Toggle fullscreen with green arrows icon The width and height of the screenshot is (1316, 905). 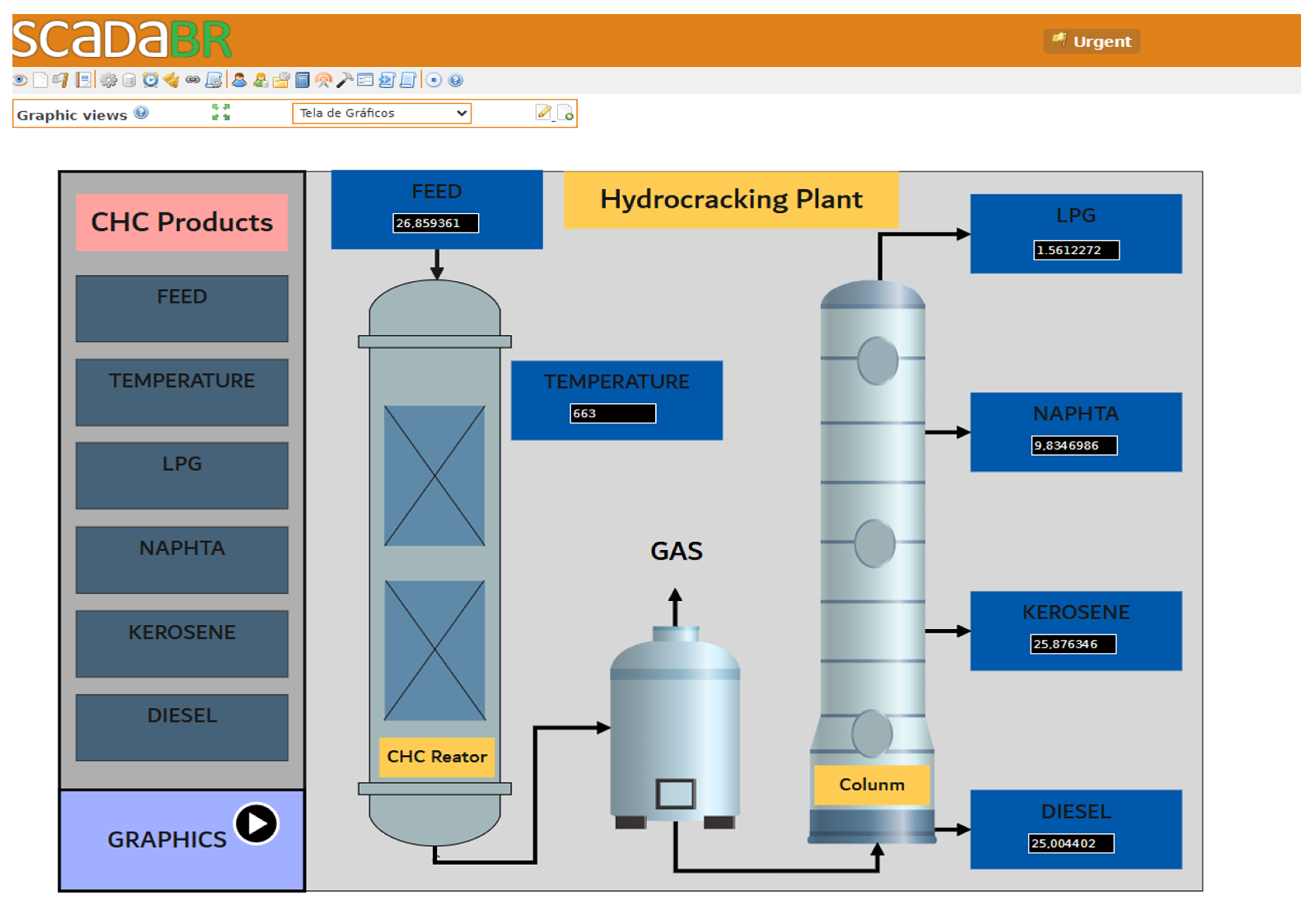tap(221, 112)
